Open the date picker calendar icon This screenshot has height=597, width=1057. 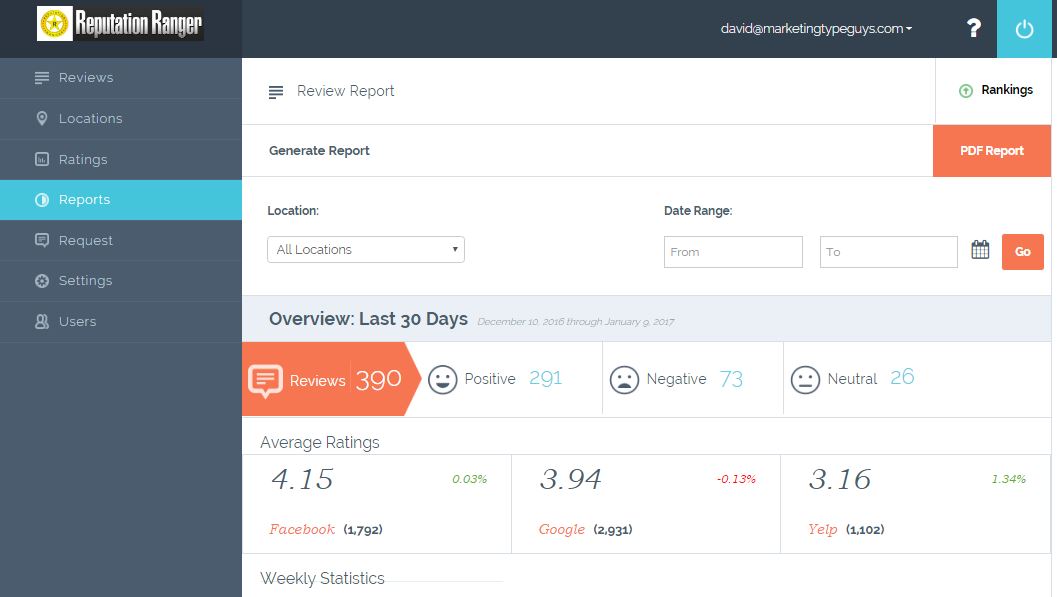pyautogui.click(x=980, y=250)
